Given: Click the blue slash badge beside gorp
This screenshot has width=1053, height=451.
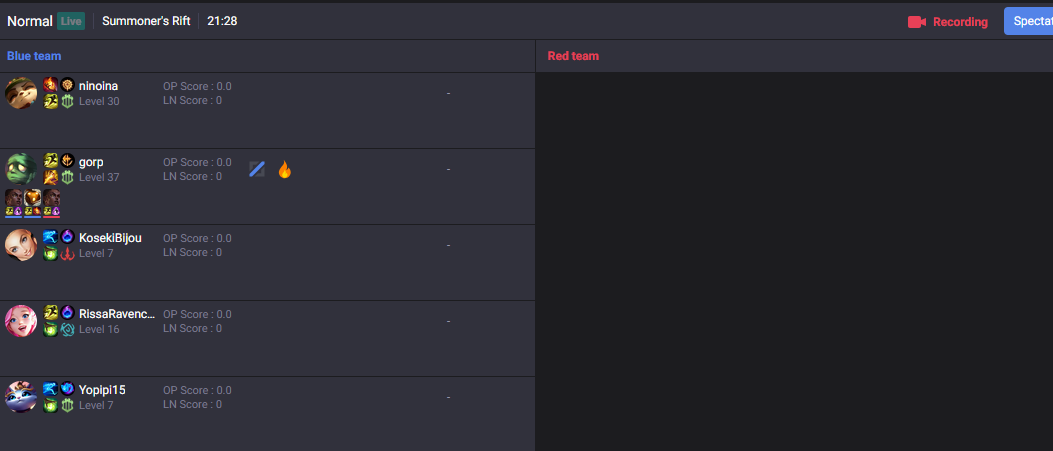Looking at the screenshot, I should [257, 170].
